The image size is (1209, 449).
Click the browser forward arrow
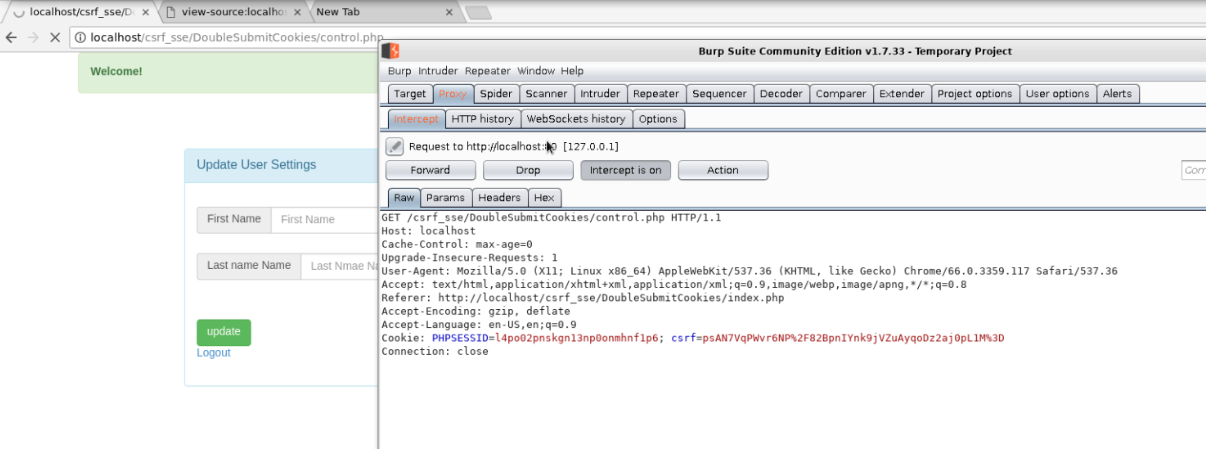coord(33,38)
